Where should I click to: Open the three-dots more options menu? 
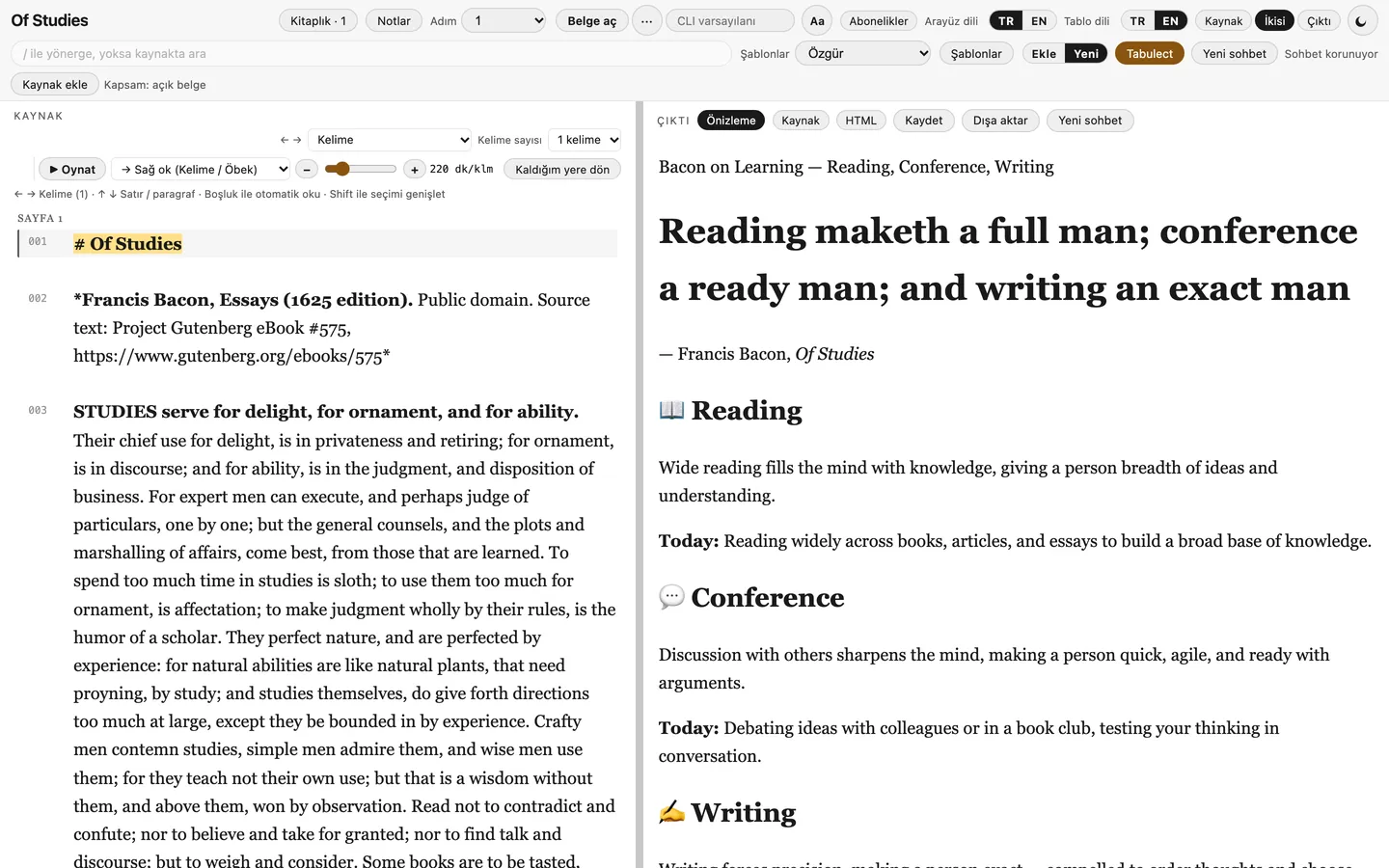pos(646,20)
